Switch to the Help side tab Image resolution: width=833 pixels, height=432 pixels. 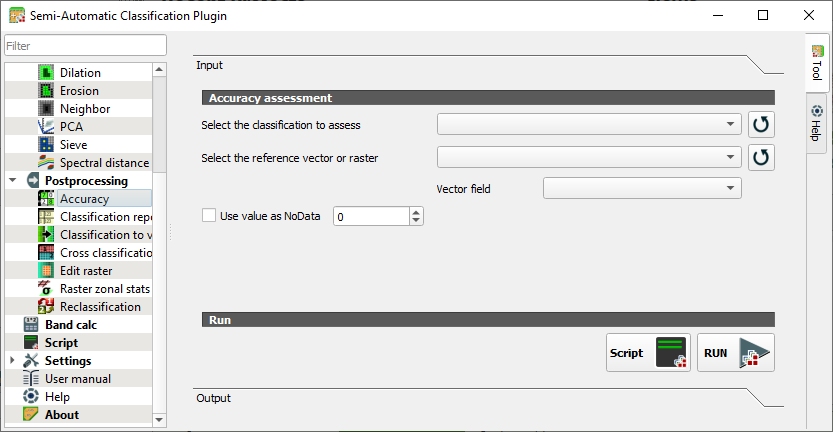[x=817, y=122]
